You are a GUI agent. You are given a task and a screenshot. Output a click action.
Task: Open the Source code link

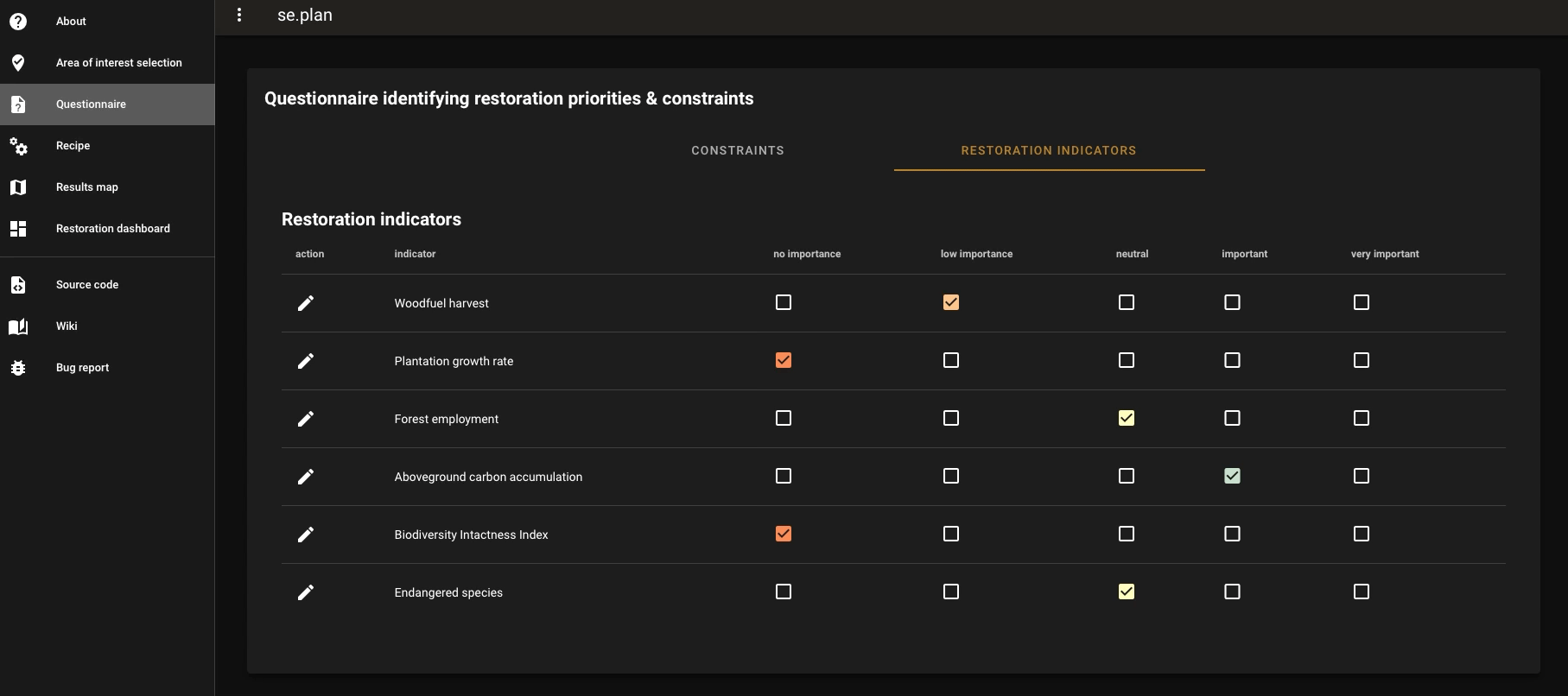(87, 285)
